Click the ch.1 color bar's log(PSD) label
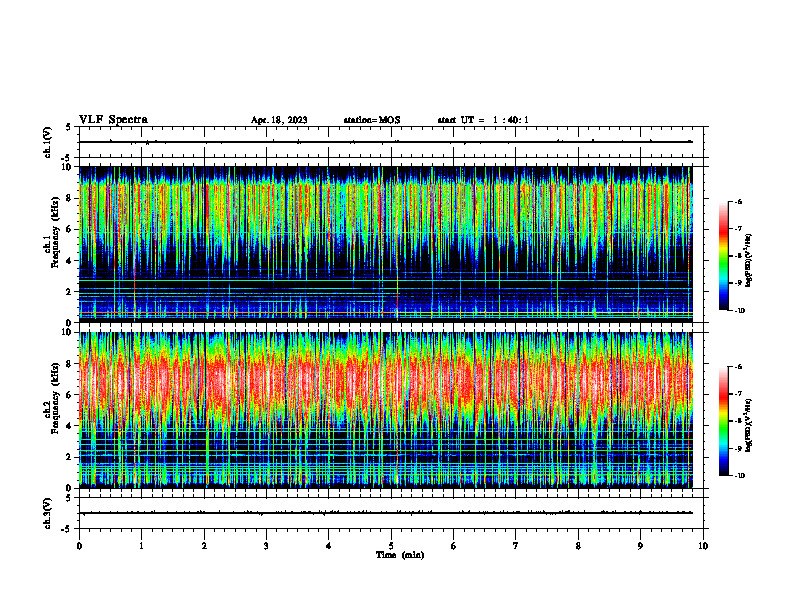 (748, 260)
